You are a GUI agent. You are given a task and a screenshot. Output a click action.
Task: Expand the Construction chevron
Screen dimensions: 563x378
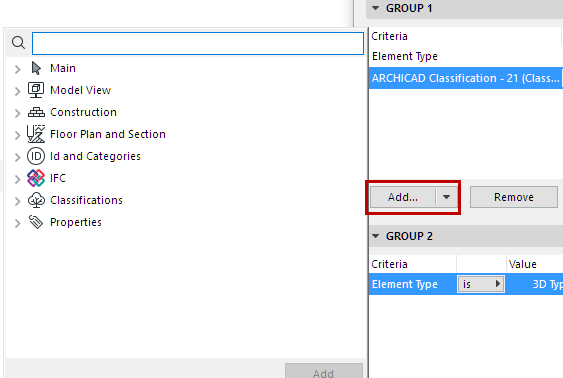pos(17,113)
